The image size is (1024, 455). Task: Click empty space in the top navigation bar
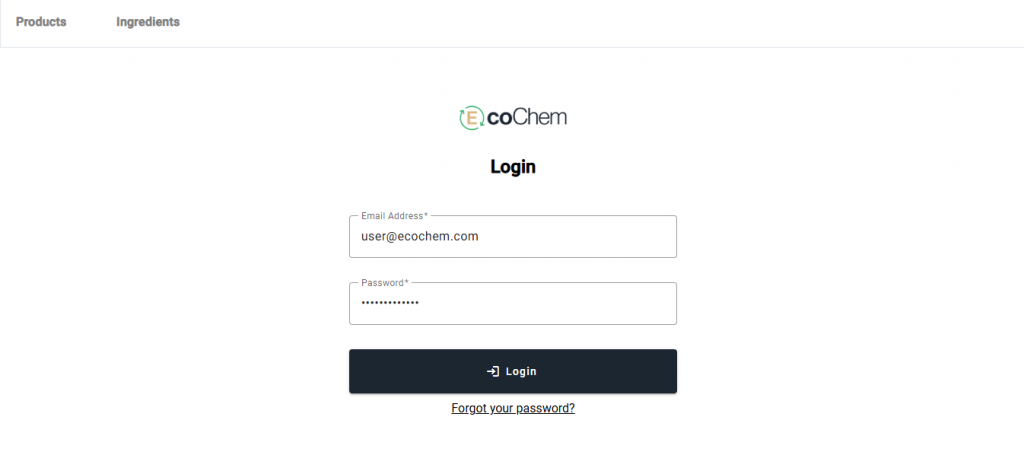tap(600, 22)
